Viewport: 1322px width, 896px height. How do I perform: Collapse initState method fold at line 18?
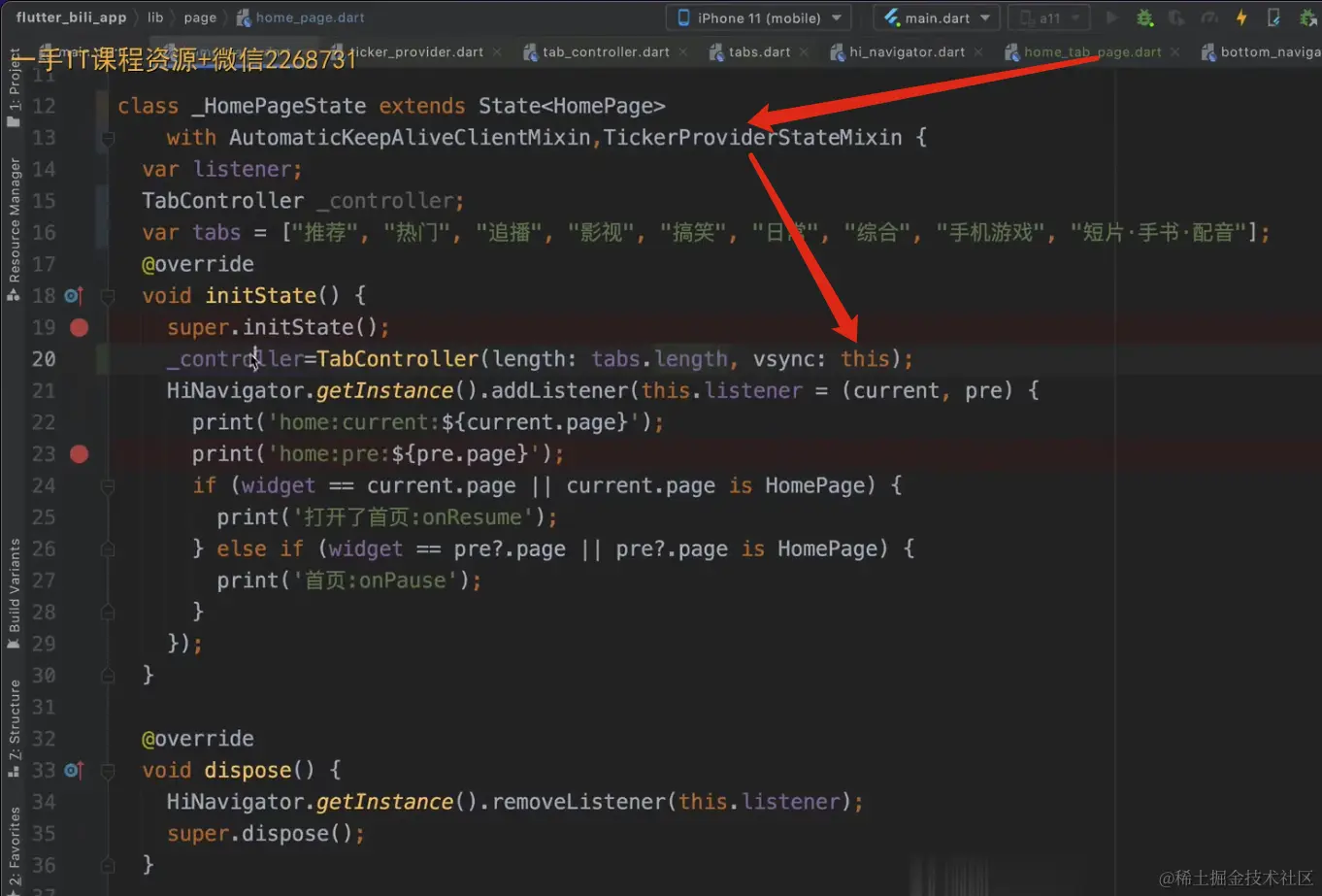point(108,295)
